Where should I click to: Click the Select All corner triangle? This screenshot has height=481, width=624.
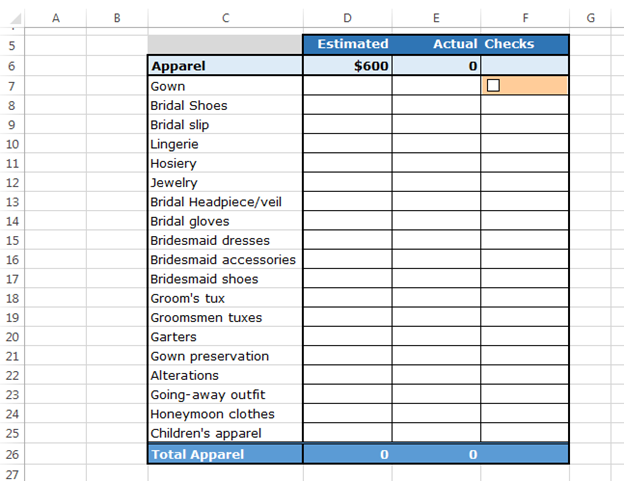(15, 18)
